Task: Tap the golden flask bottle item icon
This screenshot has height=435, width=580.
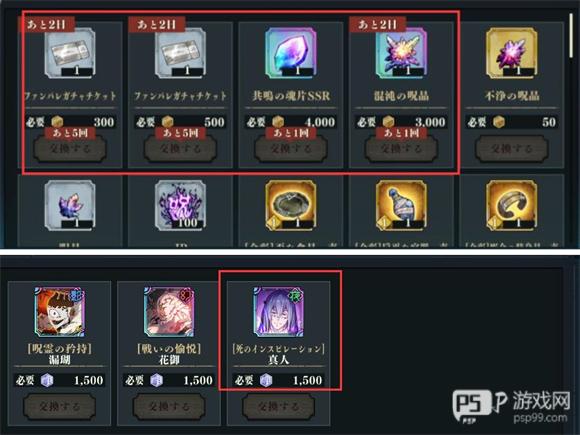Action: click(401, 205)
